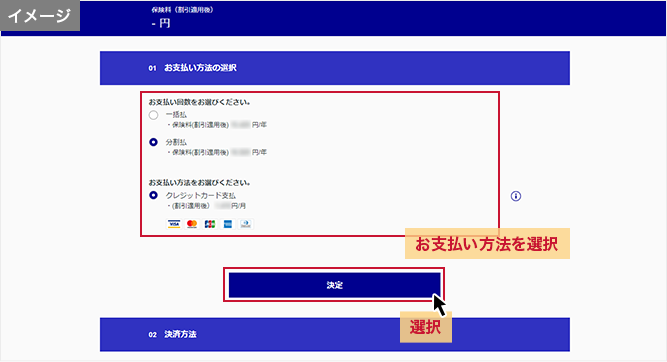The image size is (667, 362).
Task: Click the クレジットカード支払 label text
Action: (200, 195)
